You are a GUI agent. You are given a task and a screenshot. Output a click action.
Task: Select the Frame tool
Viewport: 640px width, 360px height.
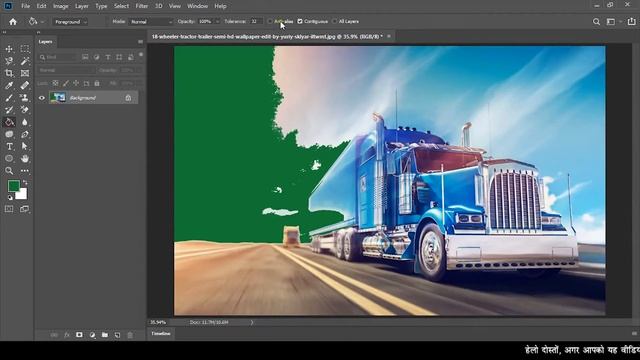[x=25, y=73]
